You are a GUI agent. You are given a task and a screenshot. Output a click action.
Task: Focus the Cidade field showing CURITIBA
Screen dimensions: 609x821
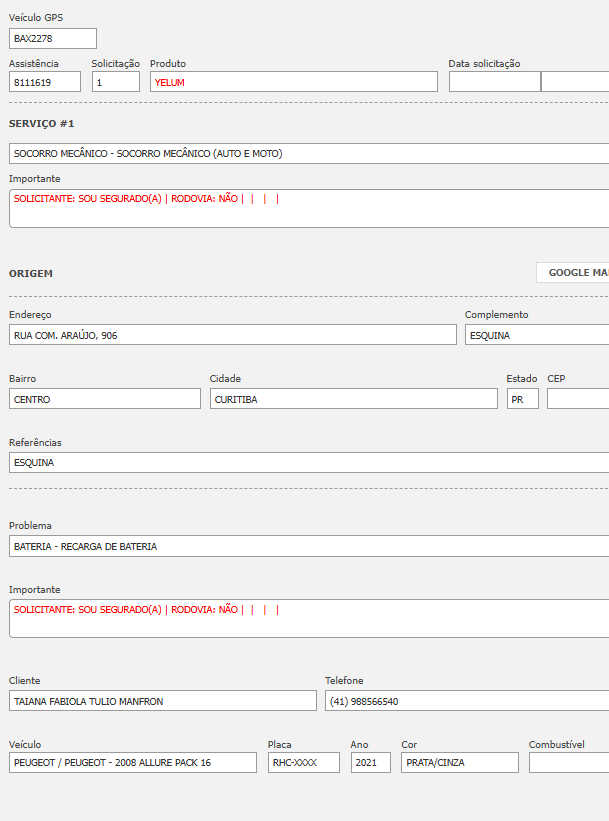pyautogui.click(x=353, y=399)
